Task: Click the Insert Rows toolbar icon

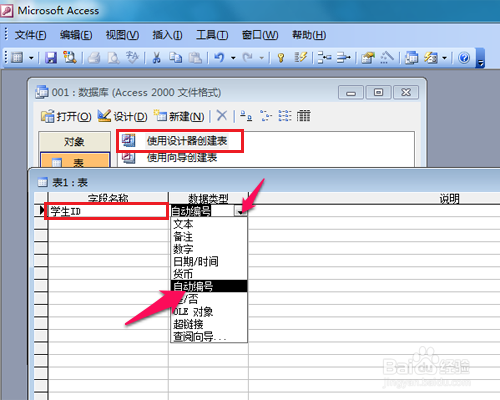Action: pos(324,58)
